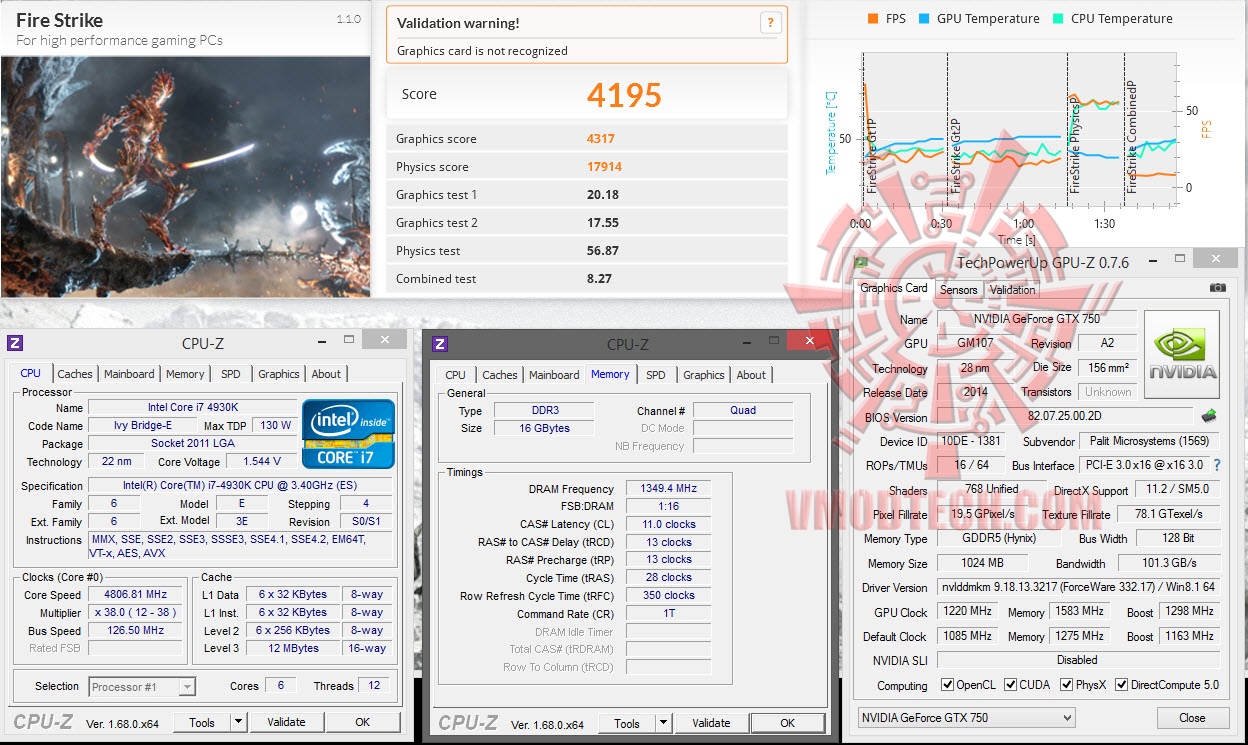This screenshot has width=1248, height=745.
Task: Click OK in the CPU-Z processor window
Action: pos(362,722)
